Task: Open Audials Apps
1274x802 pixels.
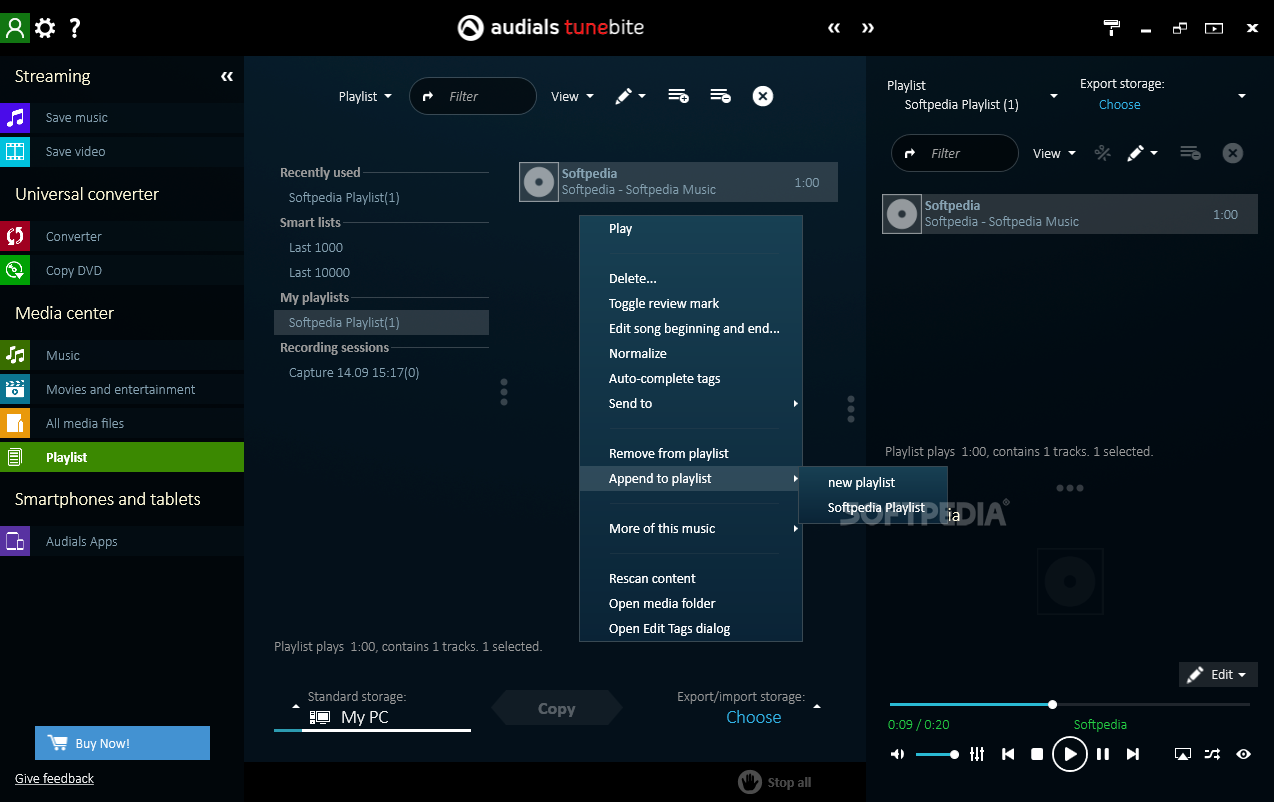Action: click(x=122, y=542)
